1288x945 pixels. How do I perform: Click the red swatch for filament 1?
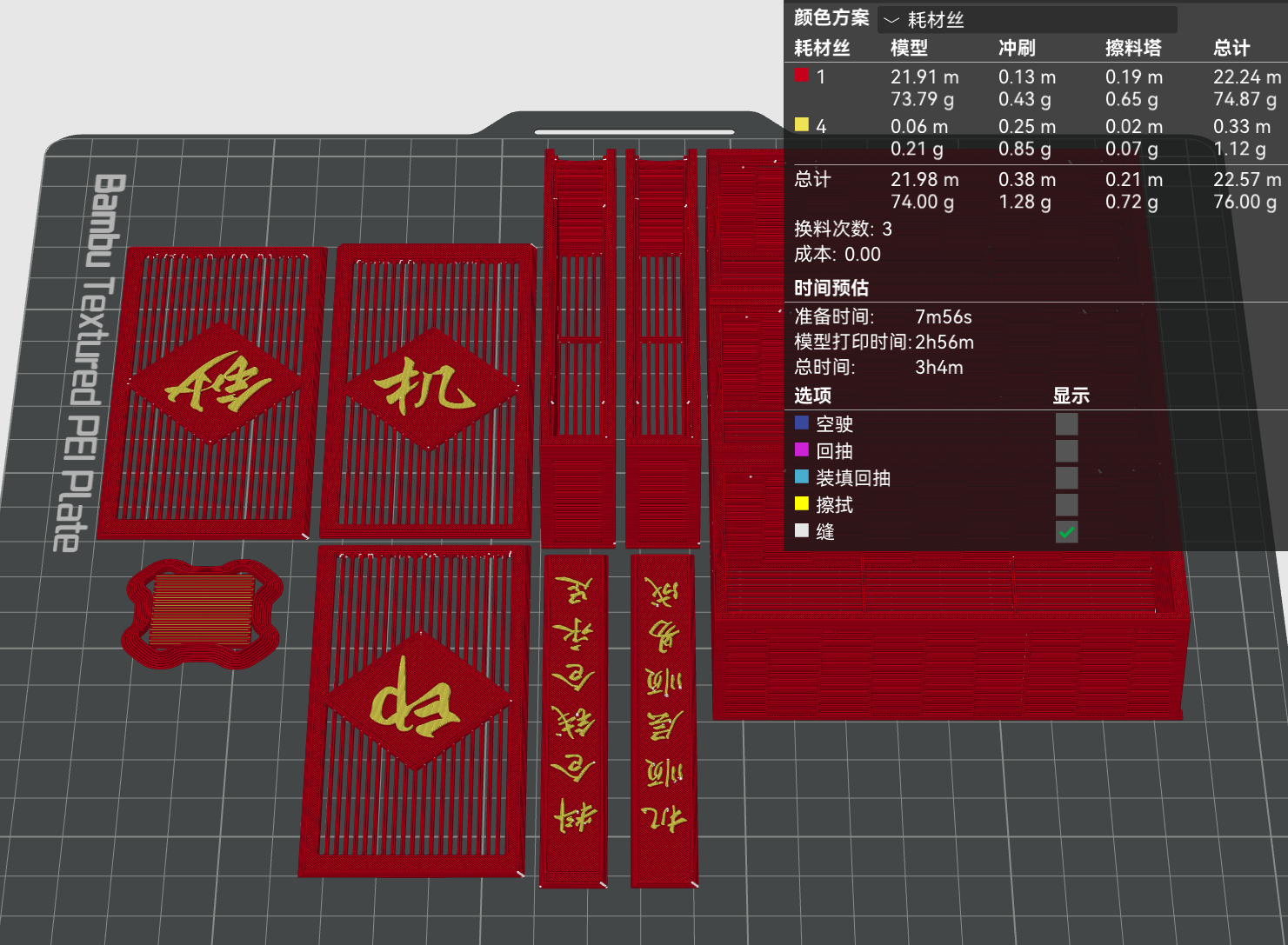(x=802, y=76)
